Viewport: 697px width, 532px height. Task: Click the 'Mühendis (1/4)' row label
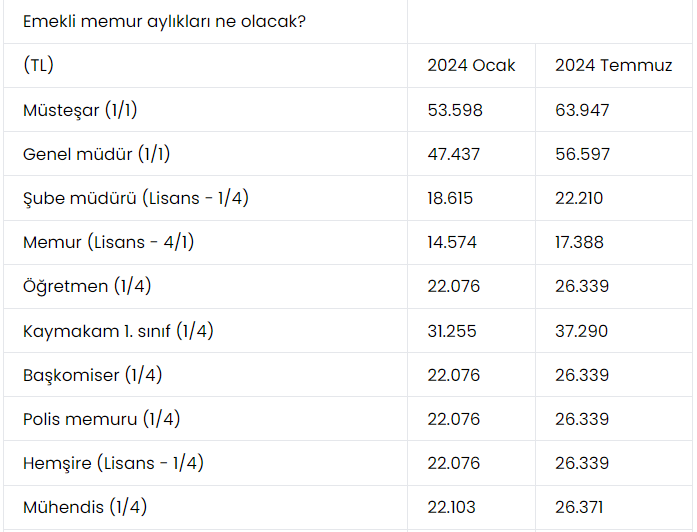(x=85, y=507)
